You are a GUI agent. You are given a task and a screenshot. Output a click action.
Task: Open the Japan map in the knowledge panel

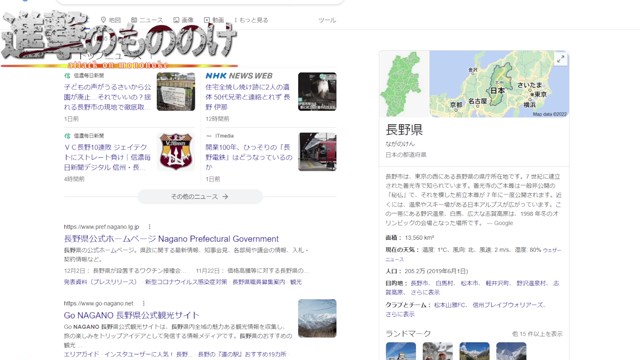[499, 84]
